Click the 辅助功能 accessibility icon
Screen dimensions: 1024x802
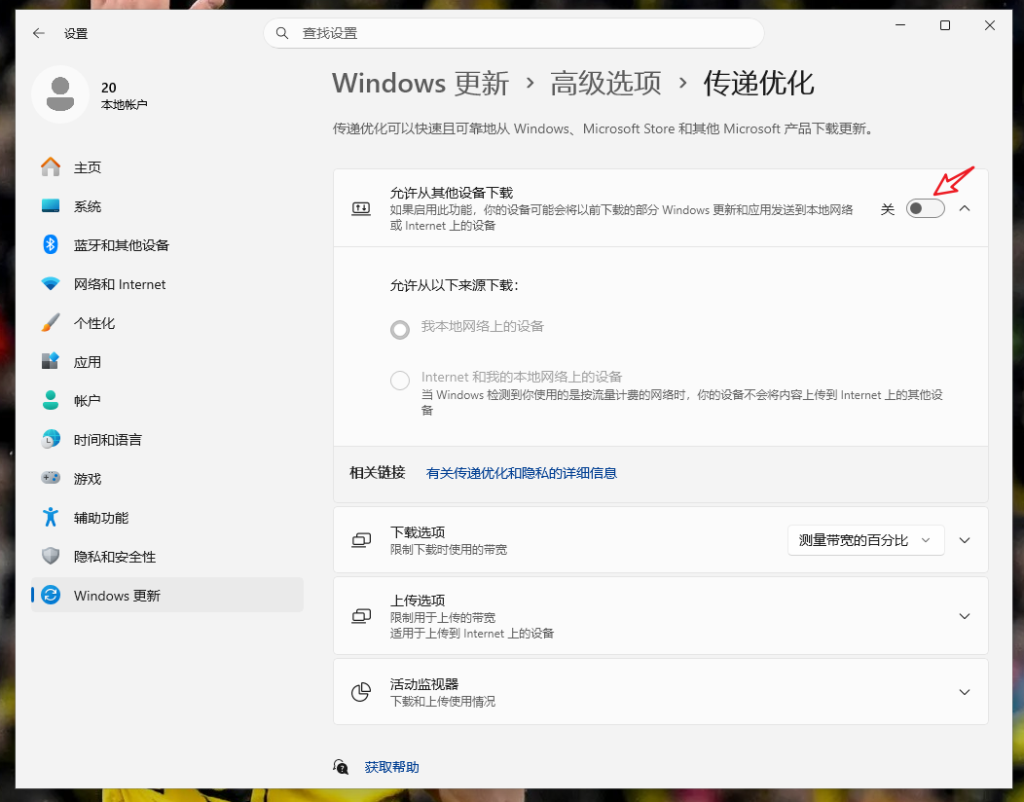click(x=50, y=517)
